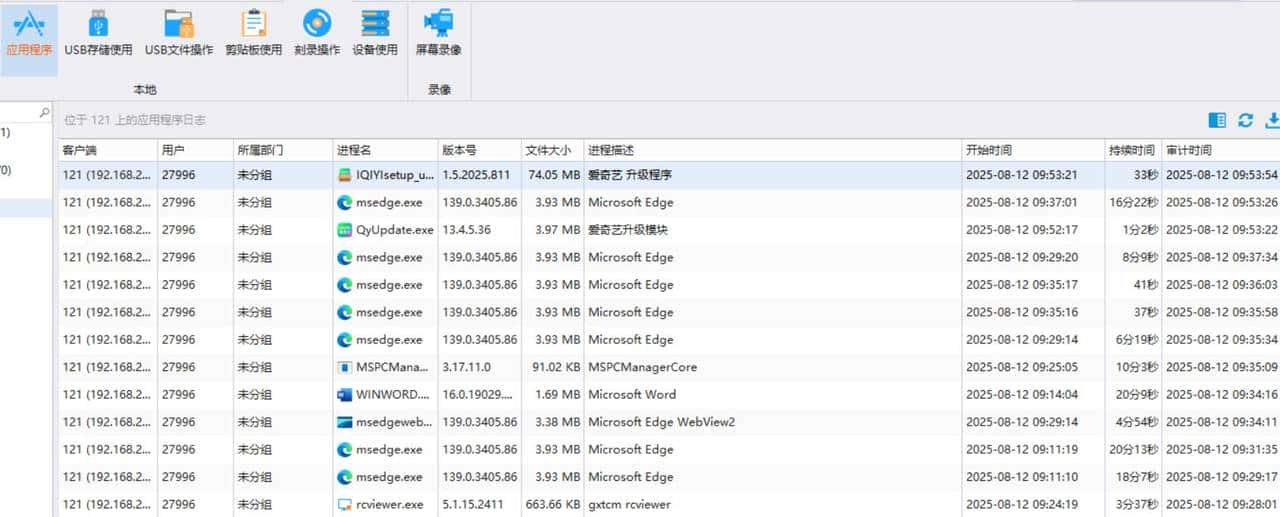Sort by 进程名 column header

(x=385, y=150)
